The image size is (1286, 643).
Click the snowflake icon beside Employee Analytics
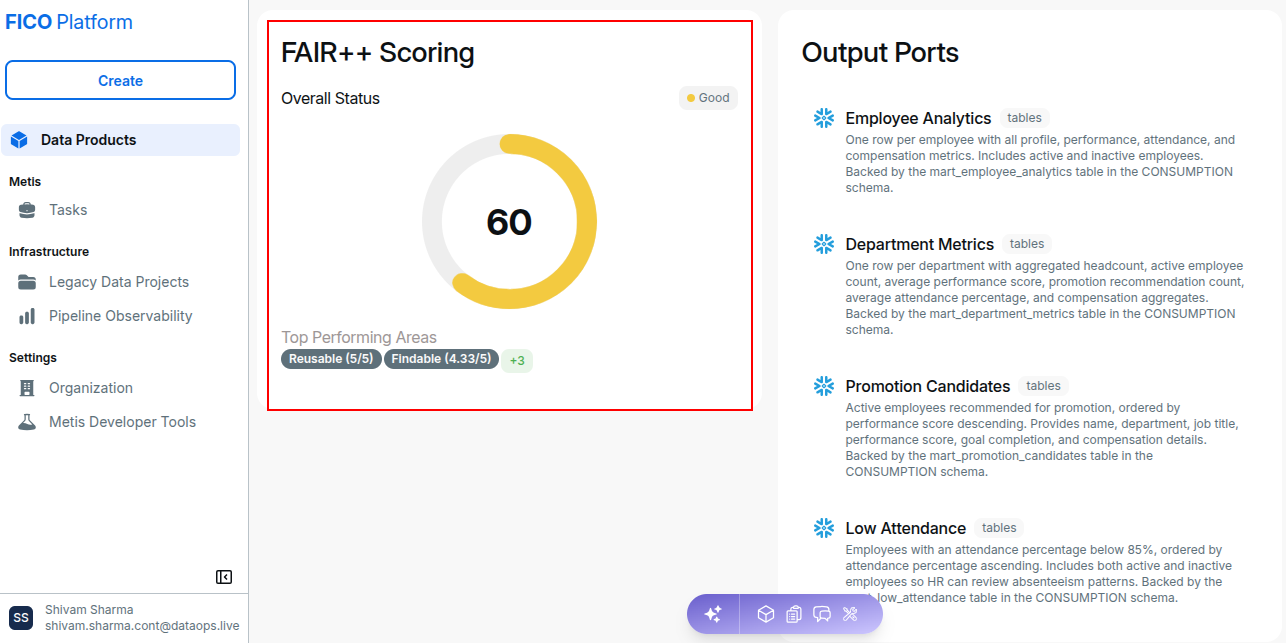click(824, 118)
